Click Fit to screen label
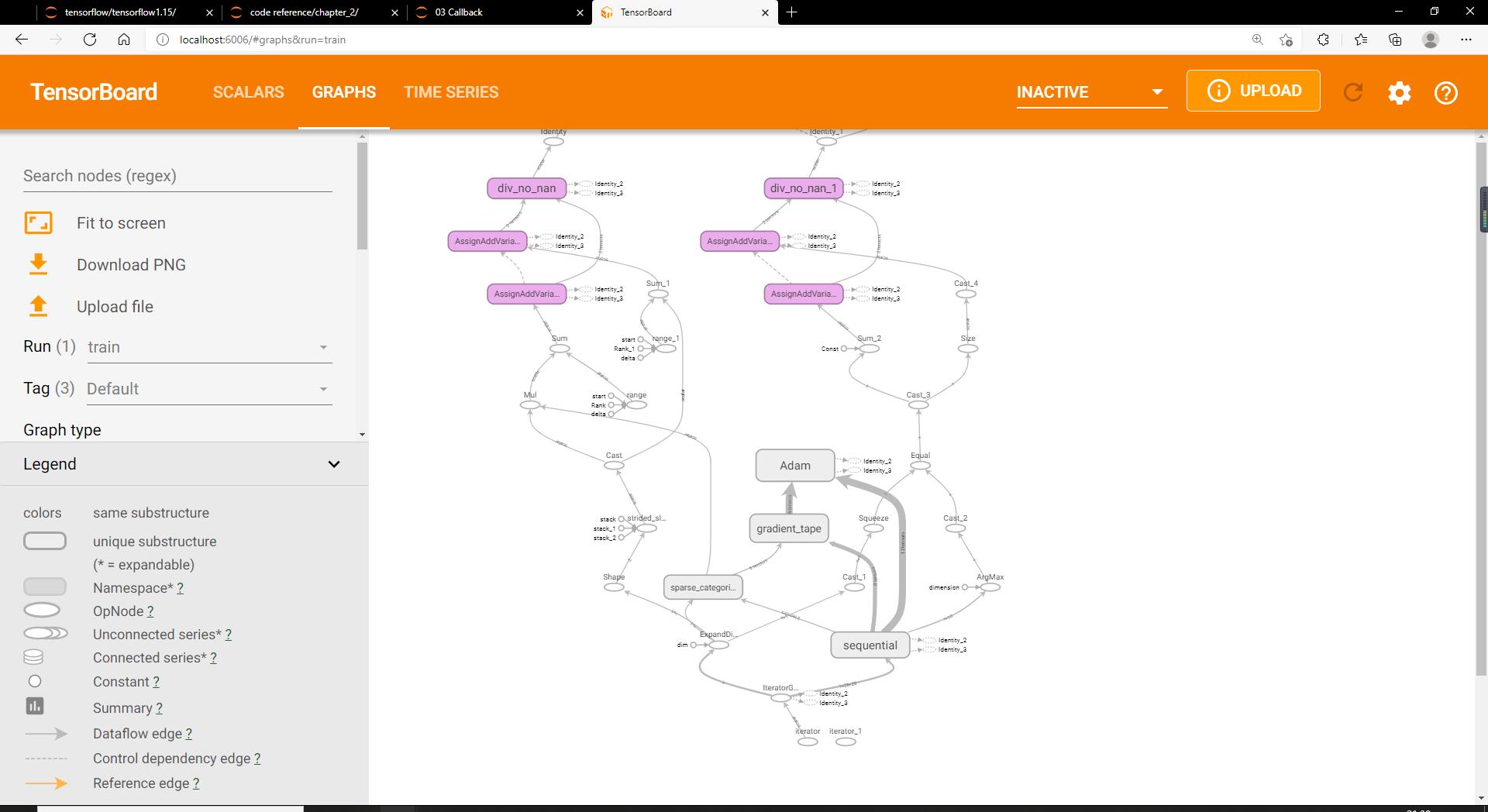The height and width of the screenshot is (812, 1488). coord(121,223)
